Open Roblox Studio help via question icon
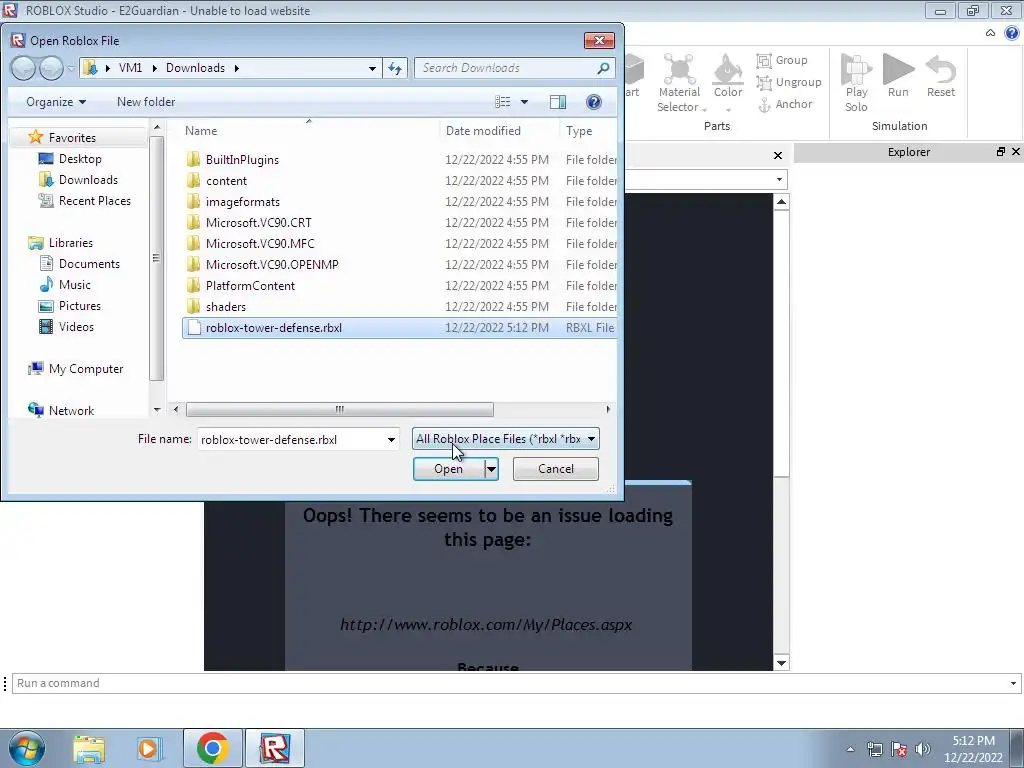The image size is (1024, 768). (x=1012, y=33)
